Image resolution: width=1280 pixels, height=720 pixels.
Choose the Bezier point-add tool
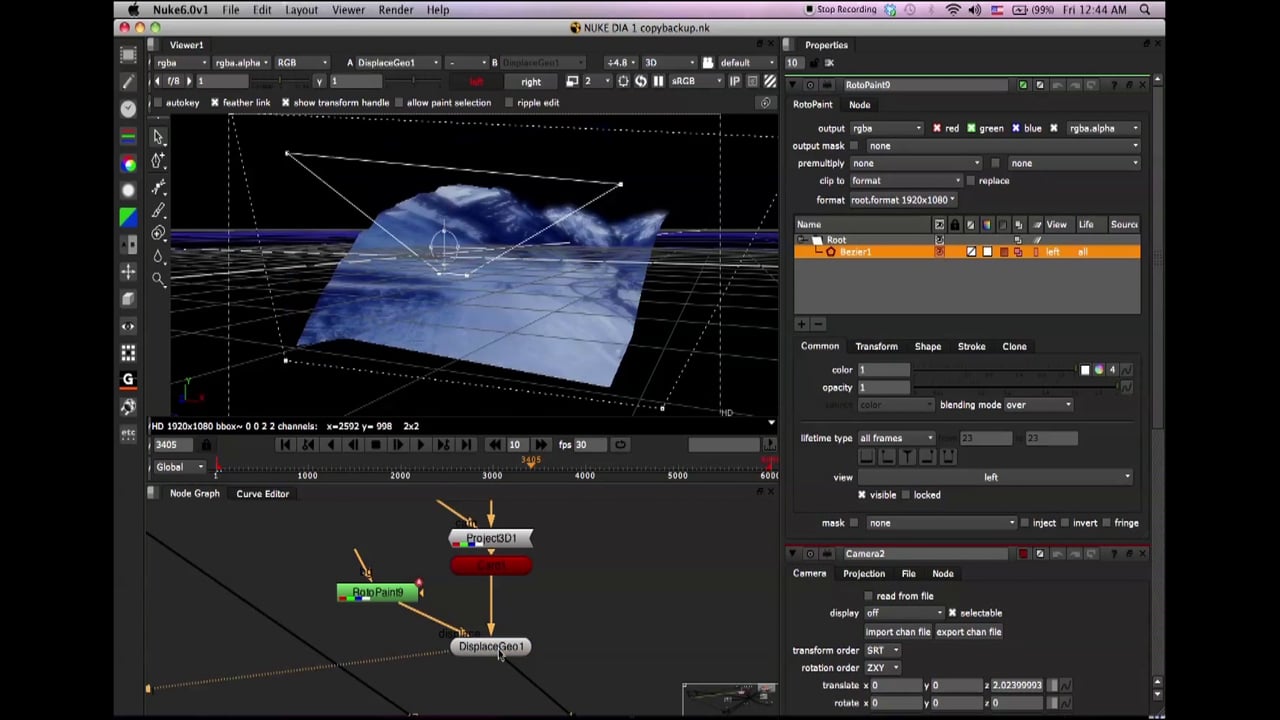tap(158, 161)
